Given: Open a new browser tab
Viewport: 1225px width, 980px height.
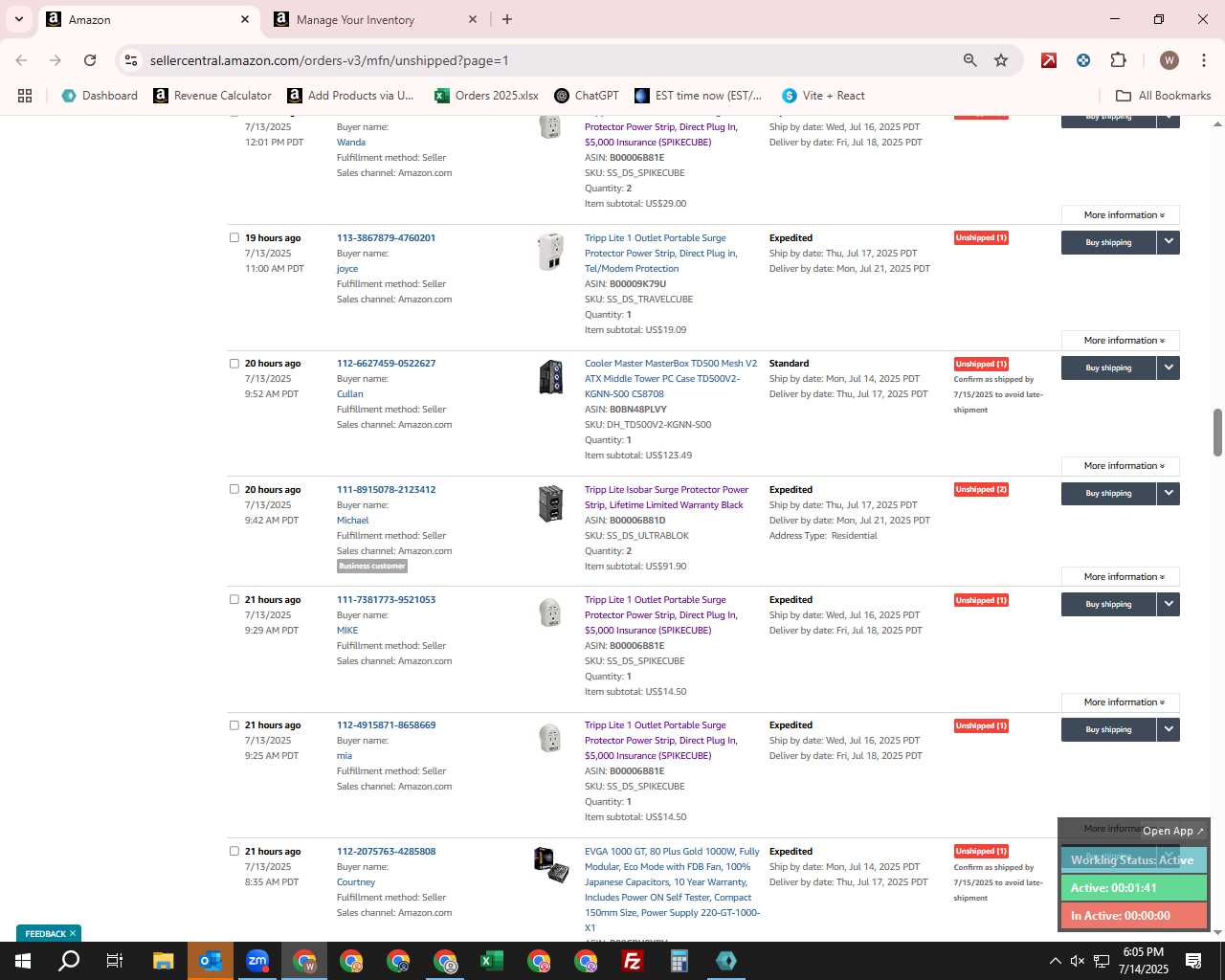Looking at the screenshot, I should point(507,19).
